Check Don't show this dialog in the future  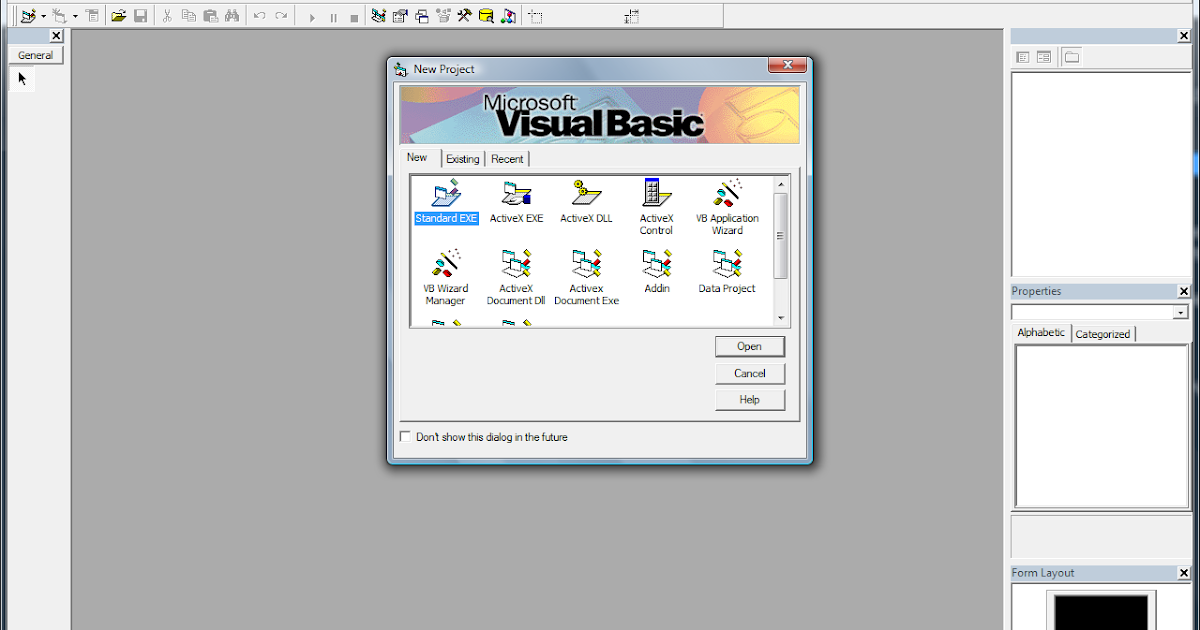(405, 436)
